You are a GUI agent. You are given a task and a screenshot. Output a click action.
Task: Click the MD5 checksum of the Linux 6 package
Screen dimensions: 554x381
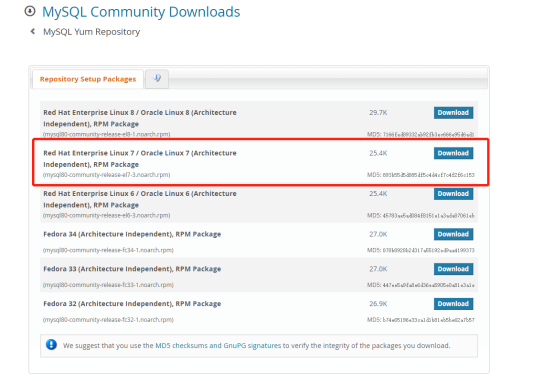click(x=420, y=216)
